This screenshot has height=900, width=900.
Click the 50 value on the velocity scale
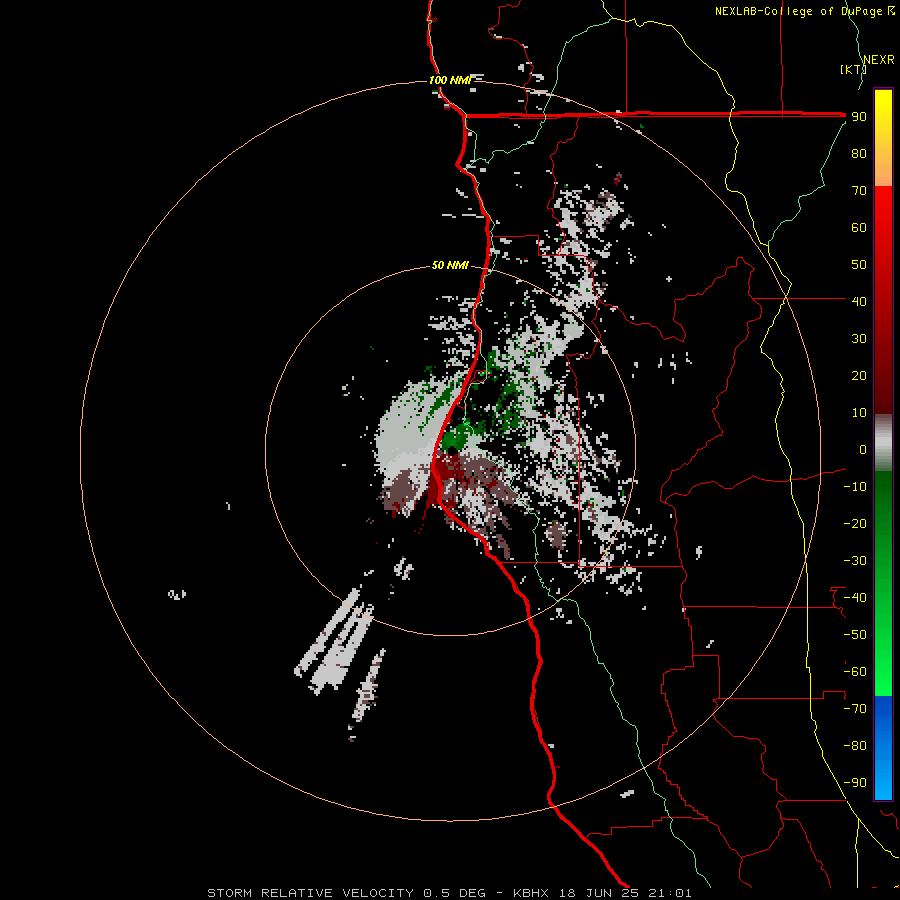[x=859, y=265]
